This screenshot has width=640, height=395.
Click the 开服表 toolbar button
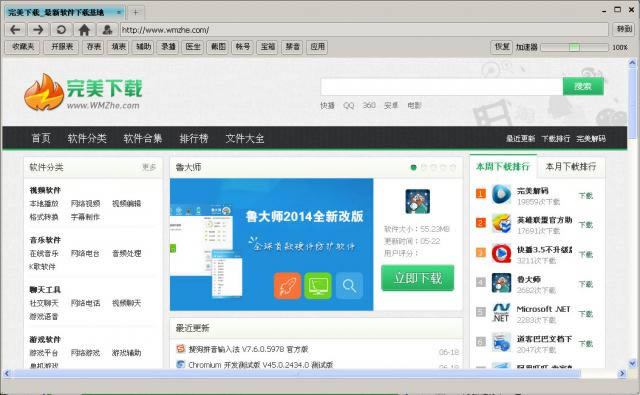click(62, 47)
